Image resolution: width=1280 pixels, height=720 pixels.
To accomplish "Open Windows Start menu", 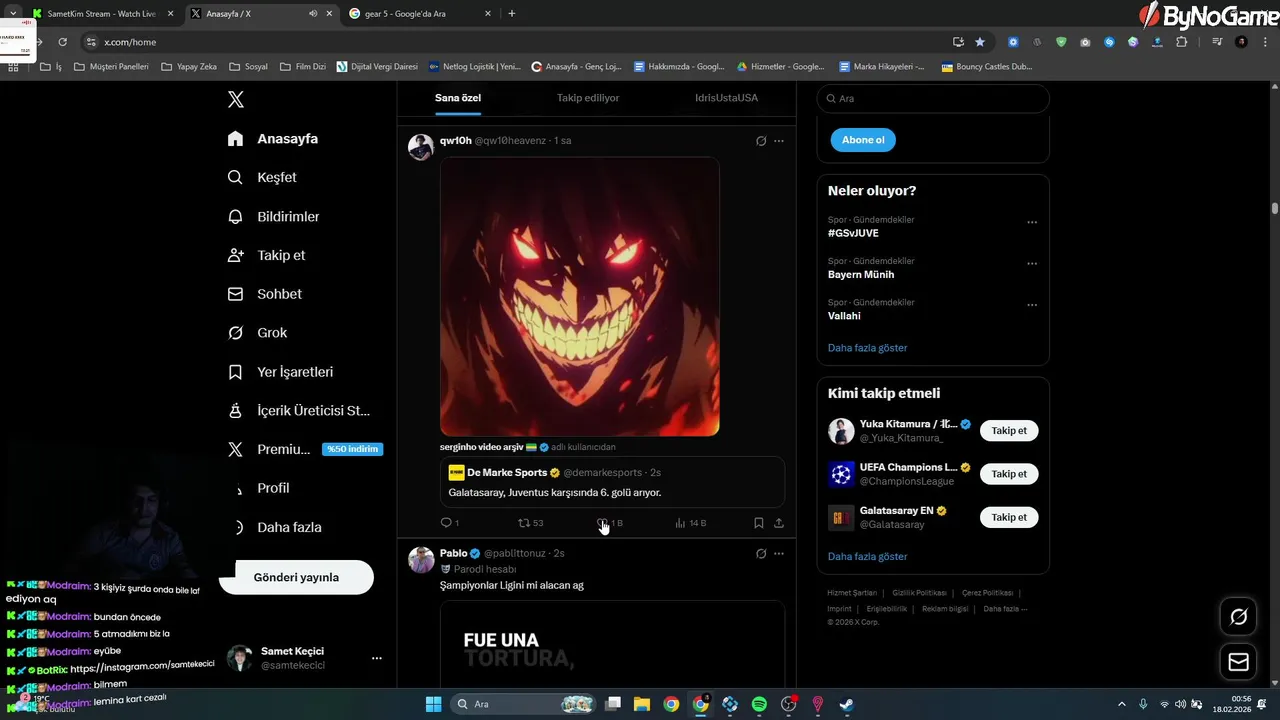I will pos(433,704).
